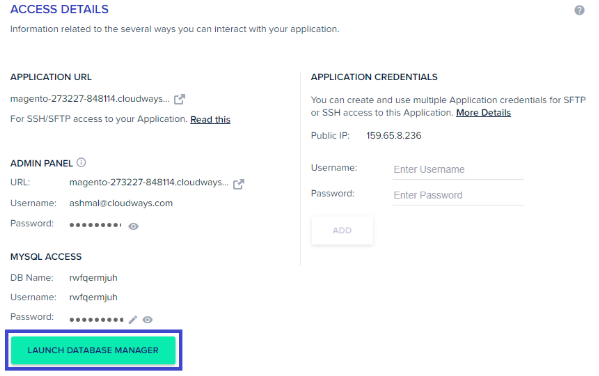The image size is (599, 376).
Task: Focus the Enter Username field
Action: tap(458, 170)
